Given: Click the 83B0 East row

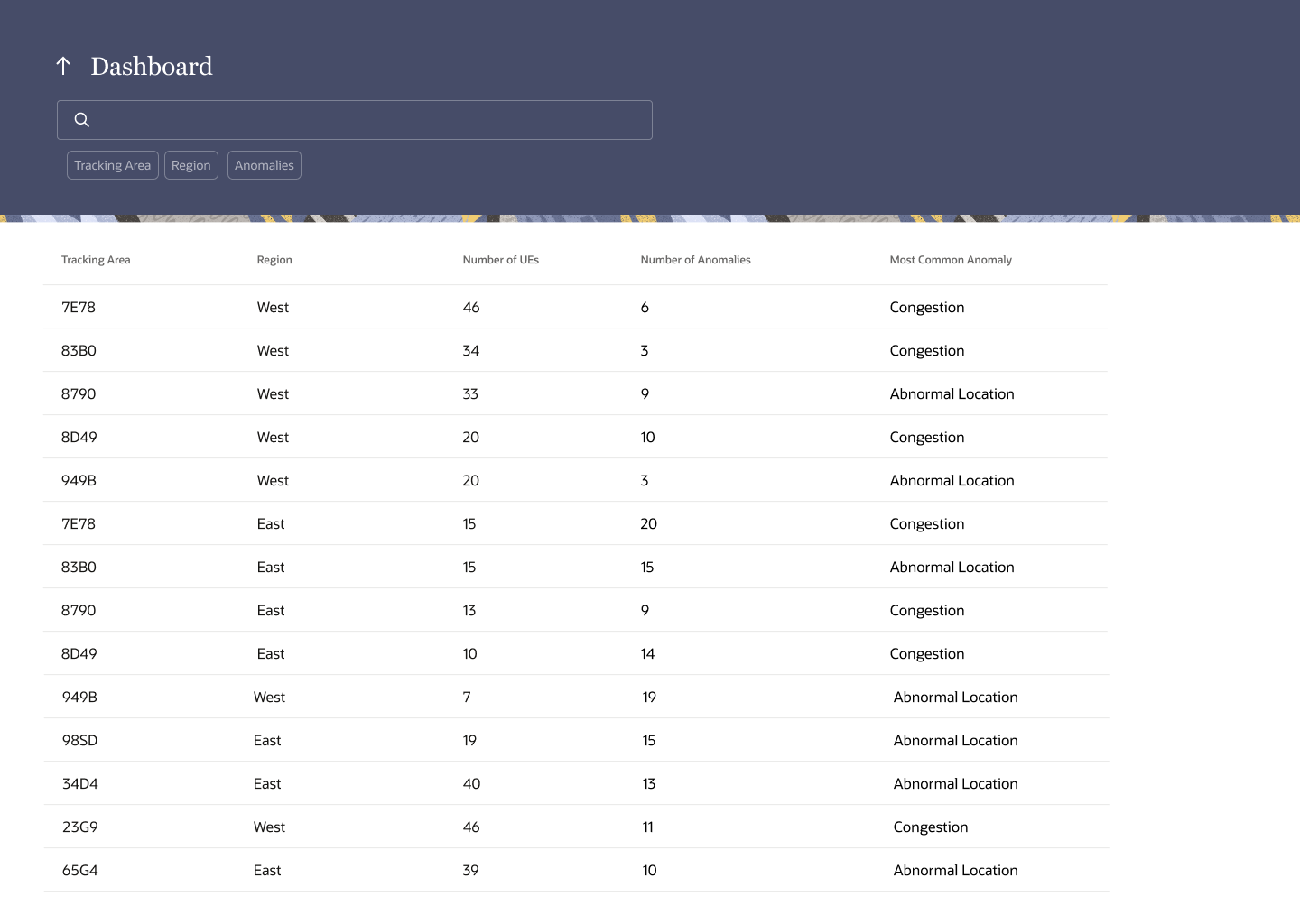Looking at the screenshot, I should [576, 567].
